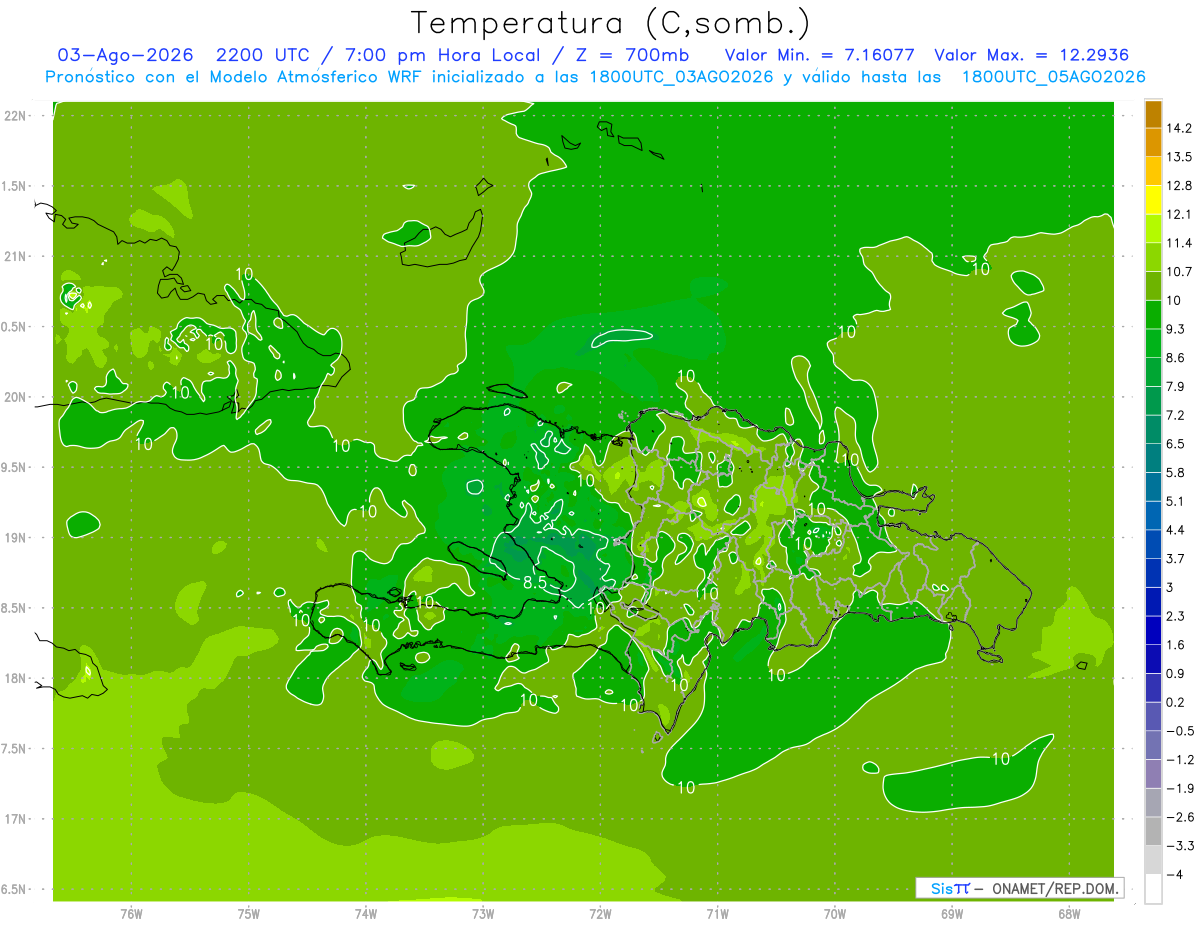Click the colorbar value "7.2"
Screen dimensions: 1200x927
[1176, 415]
